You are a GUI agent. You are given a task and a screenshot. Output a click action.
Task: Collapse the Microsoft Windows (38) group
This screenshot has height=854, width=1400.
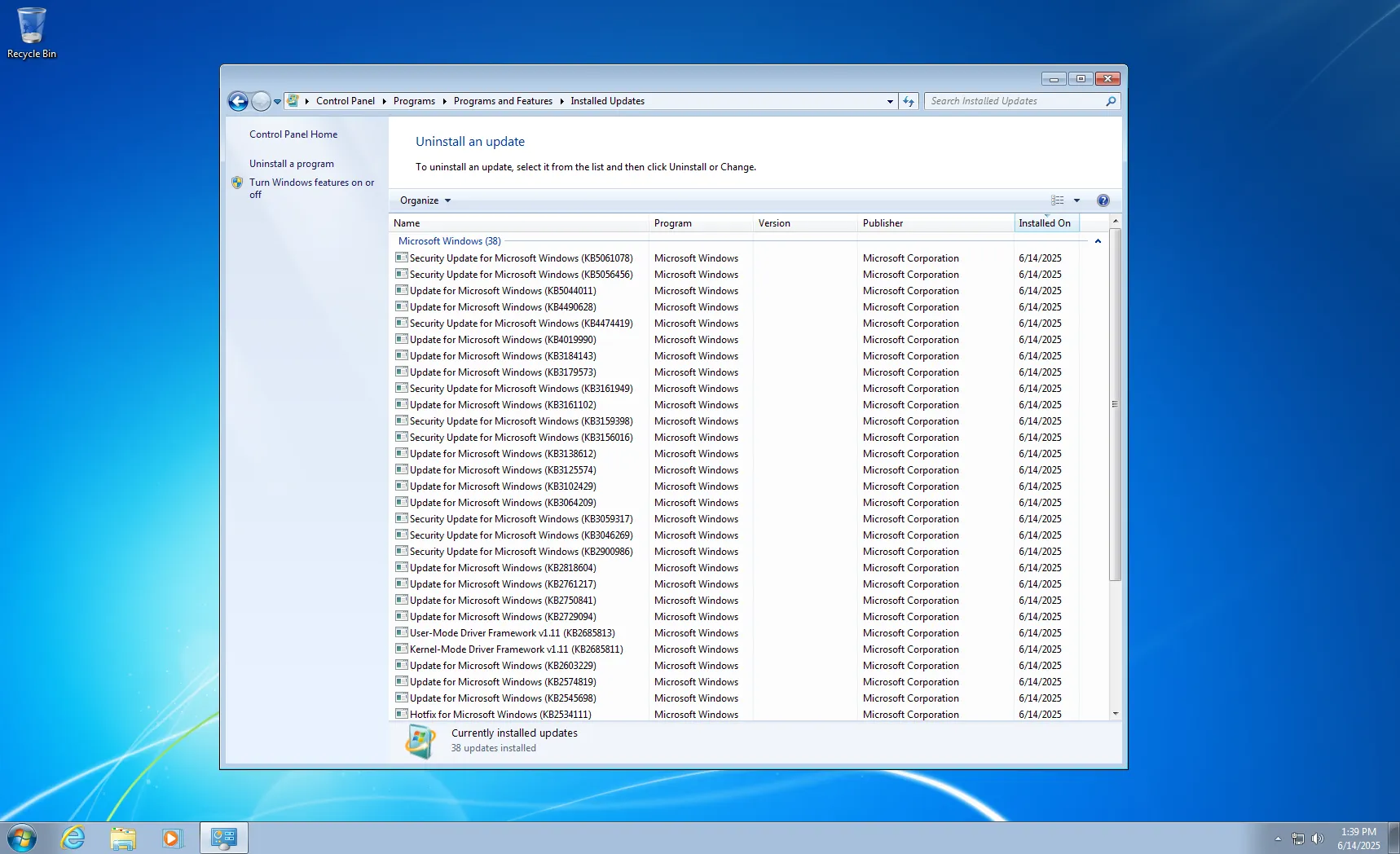click(1098, 241)
